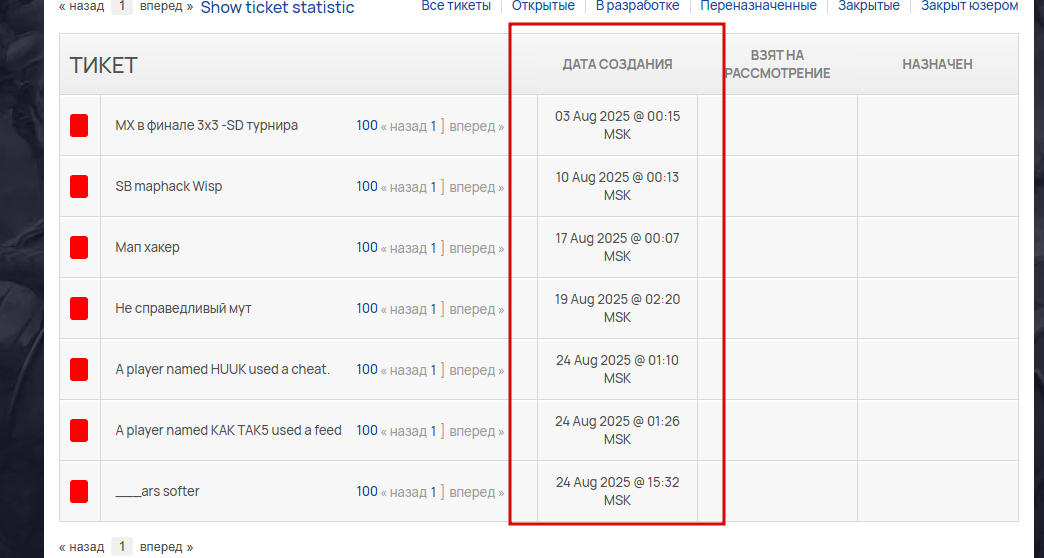
Task: Select the Открытые tickets filter
Action: [x=543, y=6]
